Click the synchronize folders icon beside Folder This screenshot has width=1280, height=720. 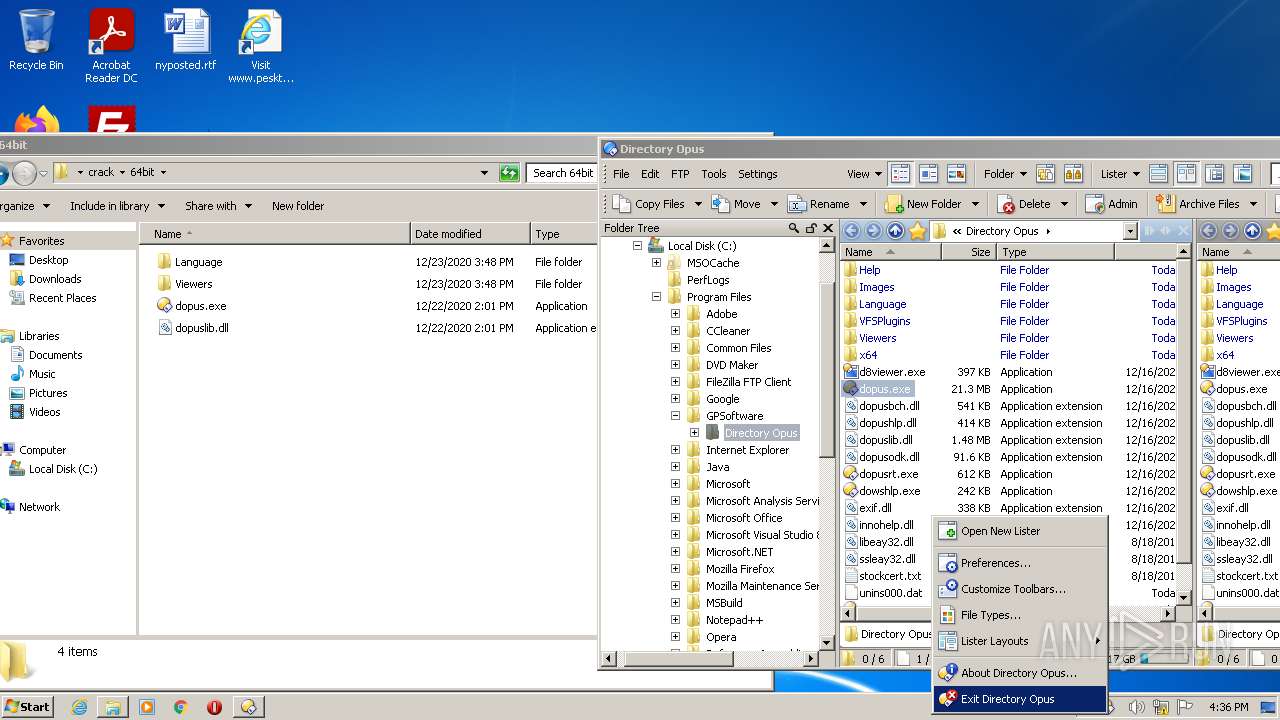[1045, 173]
